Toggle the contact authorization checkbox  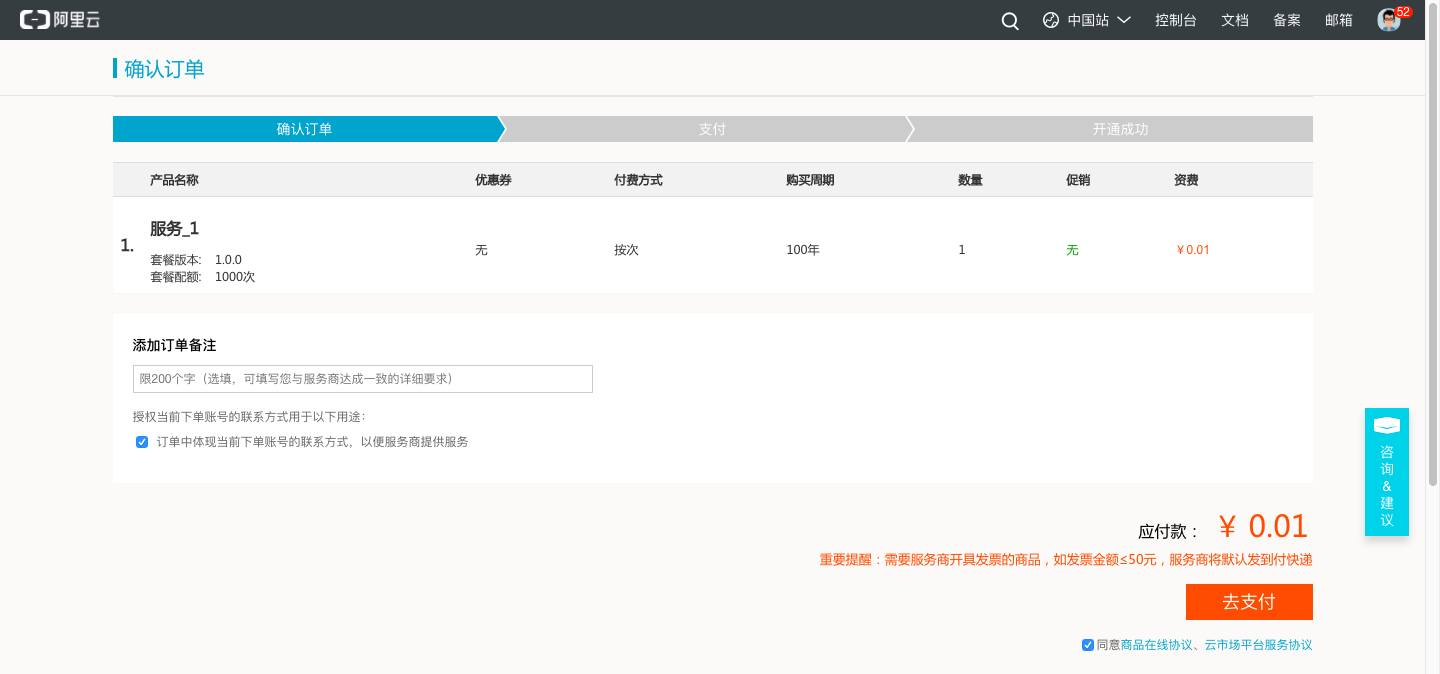142,442
